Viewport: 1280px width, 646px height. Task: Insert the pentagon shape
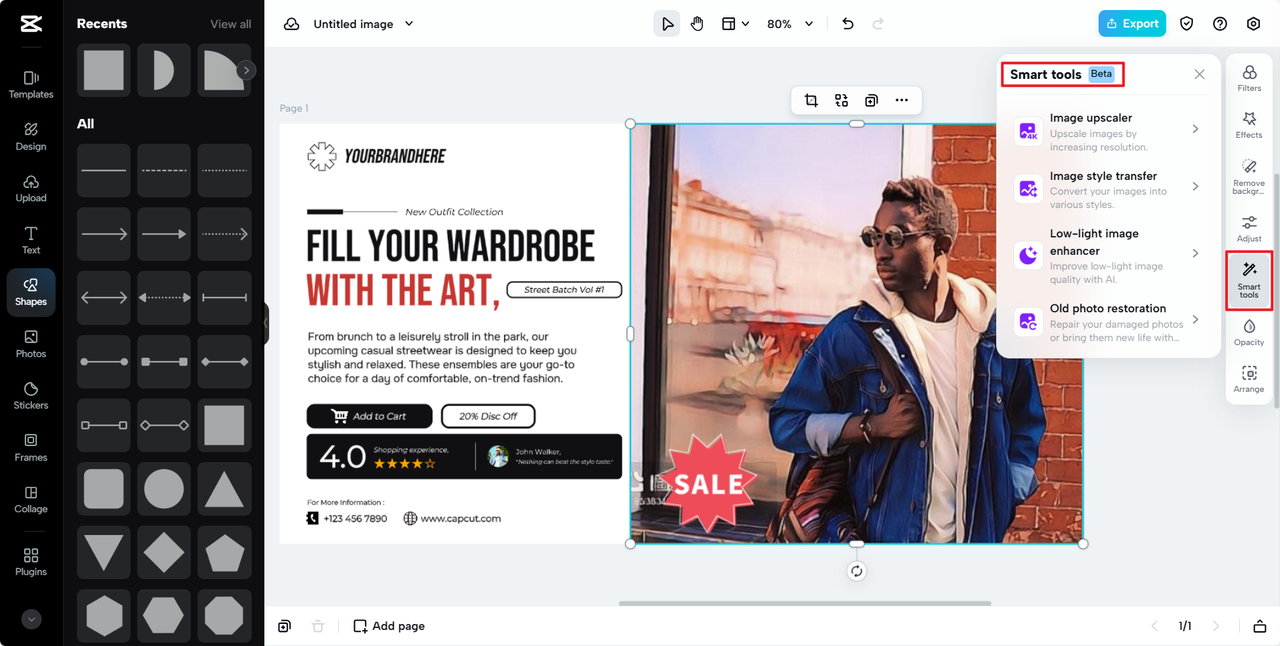pyautogui.click(x=224, y=553)
